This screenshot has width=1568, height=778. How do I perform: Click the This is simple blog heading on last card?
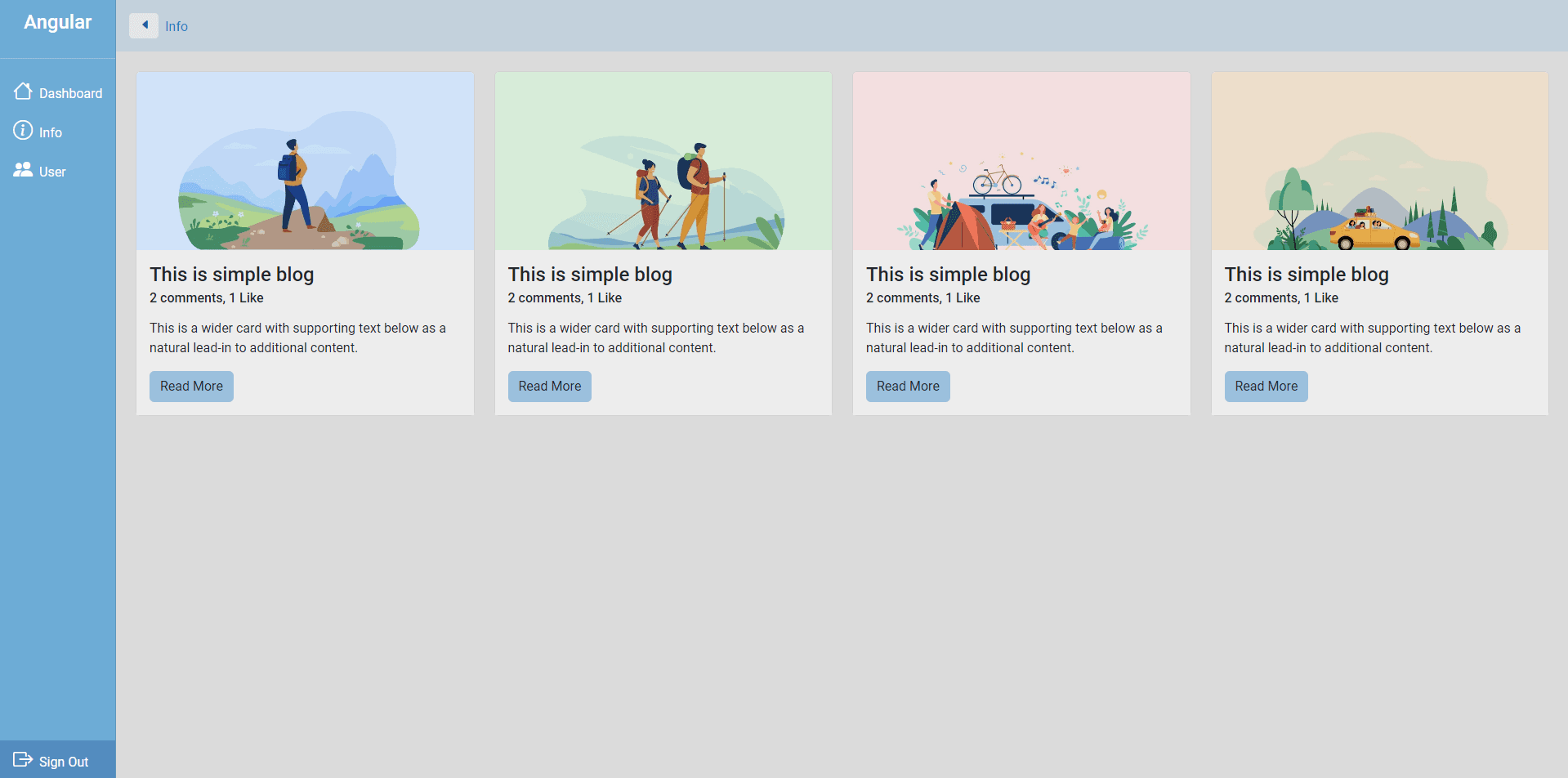1306,275
